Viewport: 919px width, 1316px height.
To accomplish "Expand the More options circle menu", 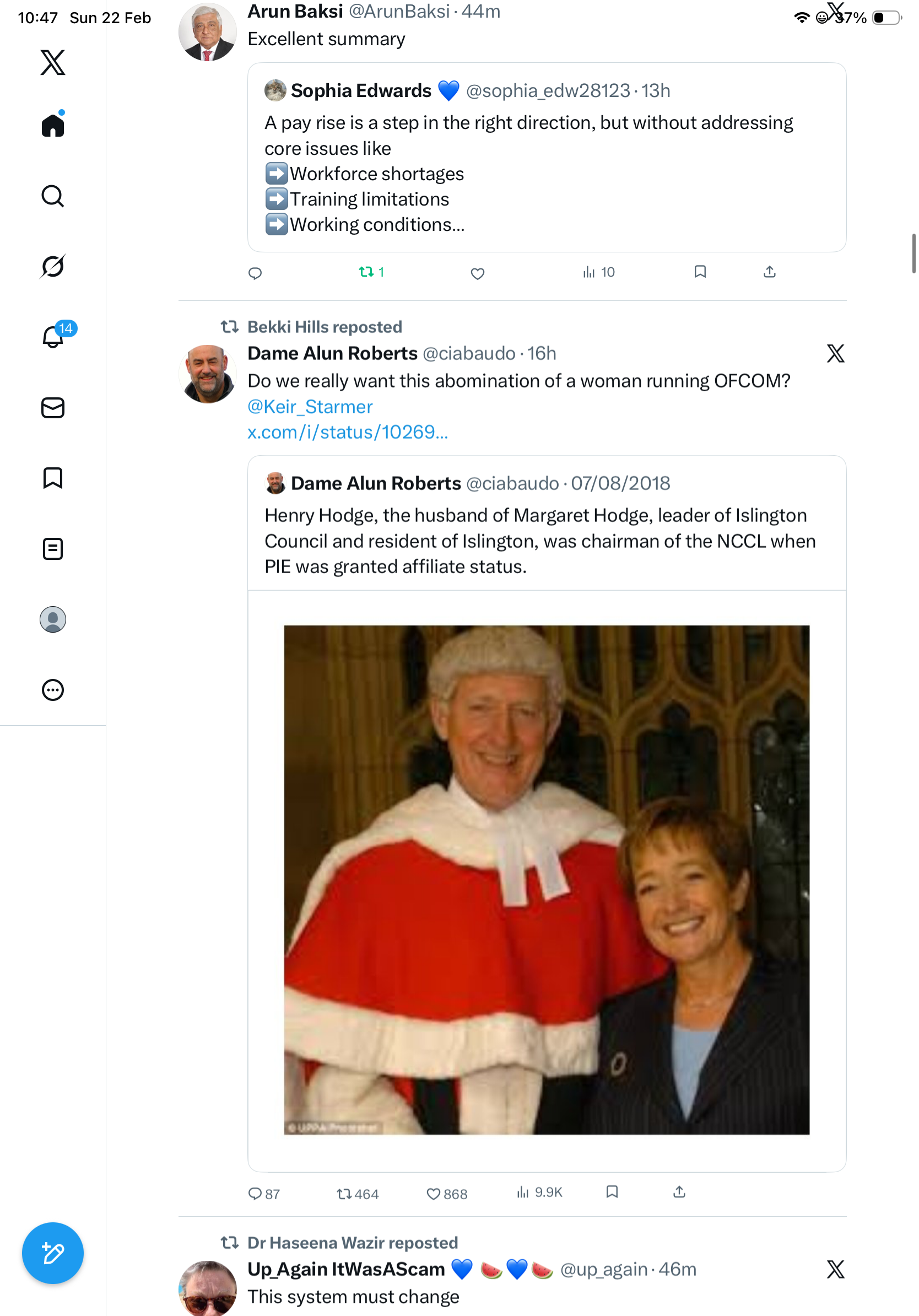I will click(x=53, y=690).
